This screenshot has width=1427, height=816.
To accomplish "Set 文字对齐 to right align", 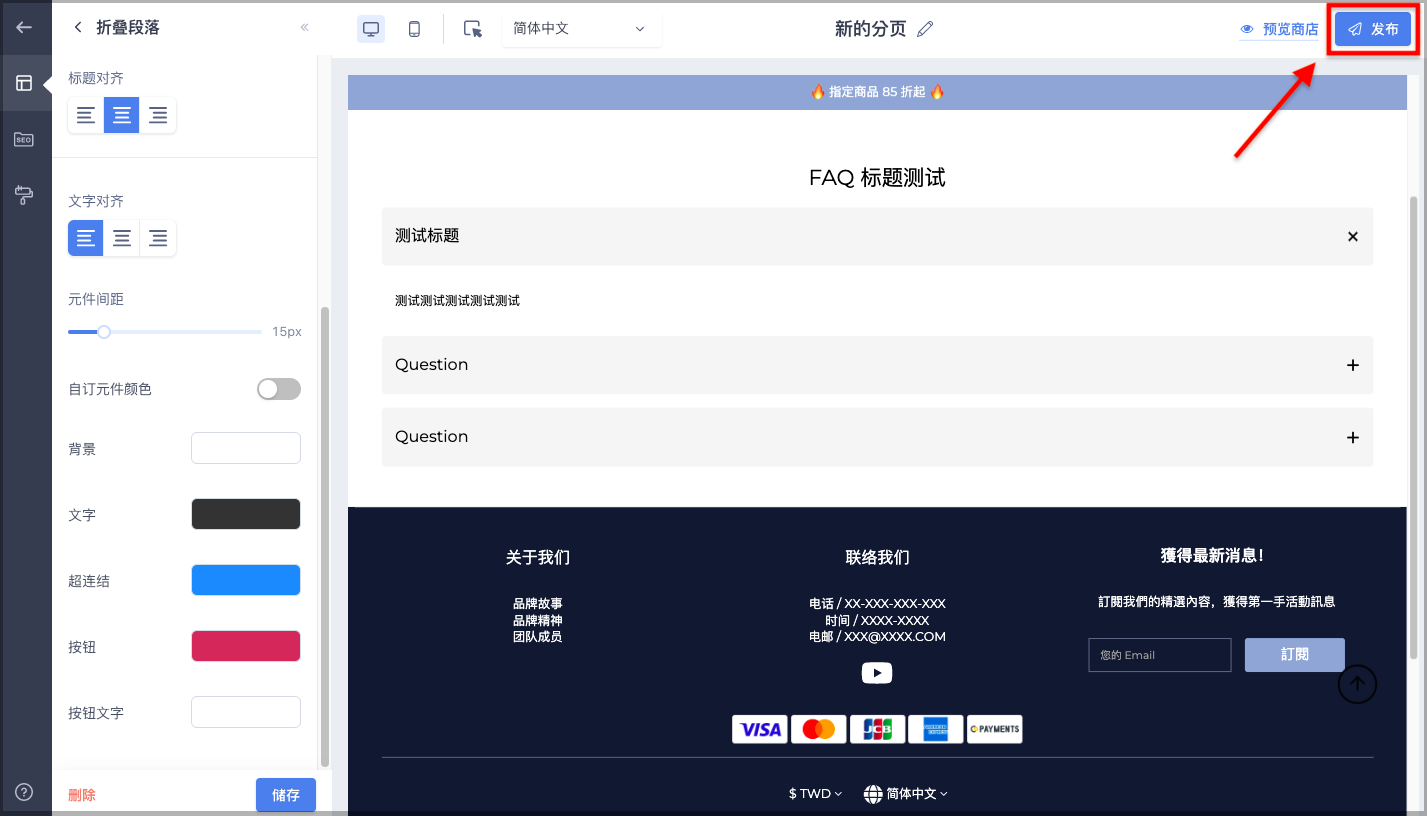I will [x=158, y=238].
